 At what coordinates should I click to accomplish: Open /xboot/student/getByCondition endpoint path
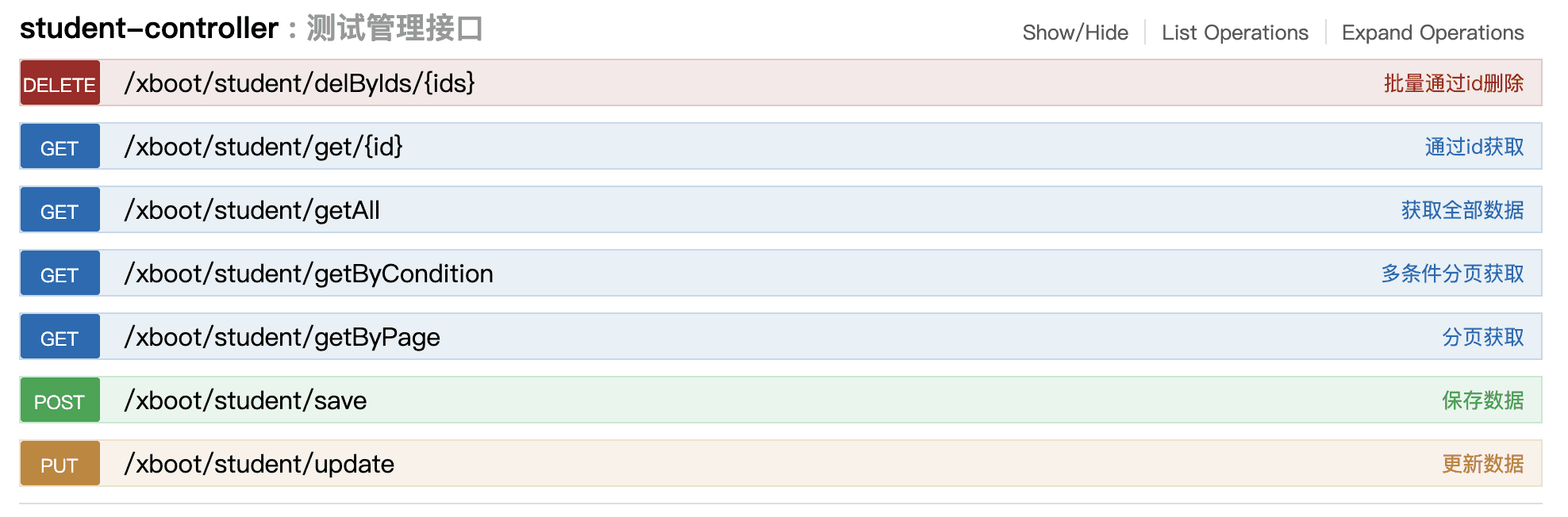pos(309,274)
